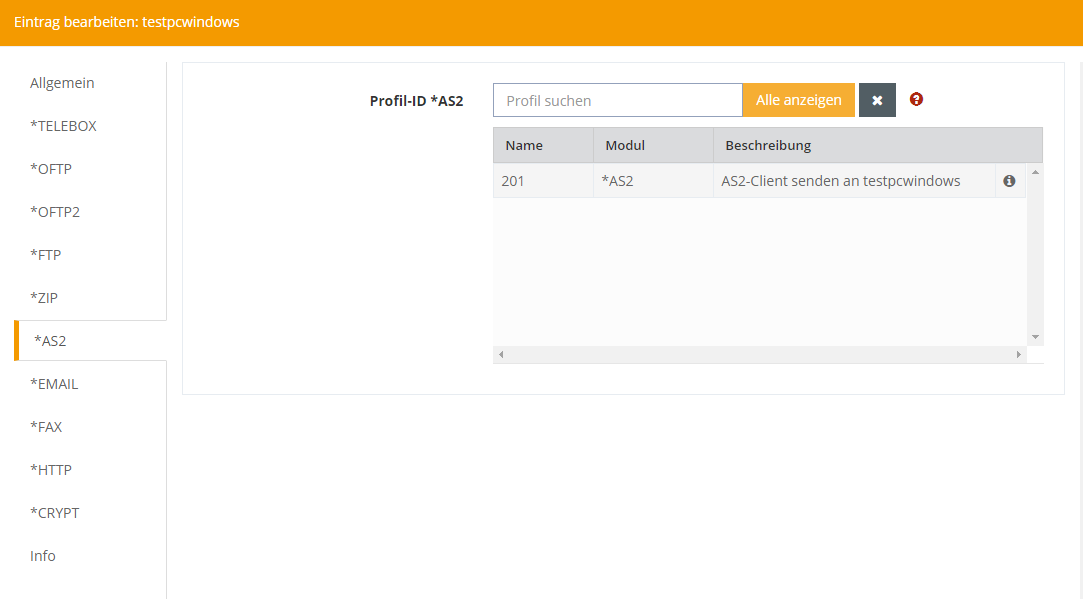Select the *EMAIL tab
The height and width of the screenshot is (599, 1083).
(54, 384)
